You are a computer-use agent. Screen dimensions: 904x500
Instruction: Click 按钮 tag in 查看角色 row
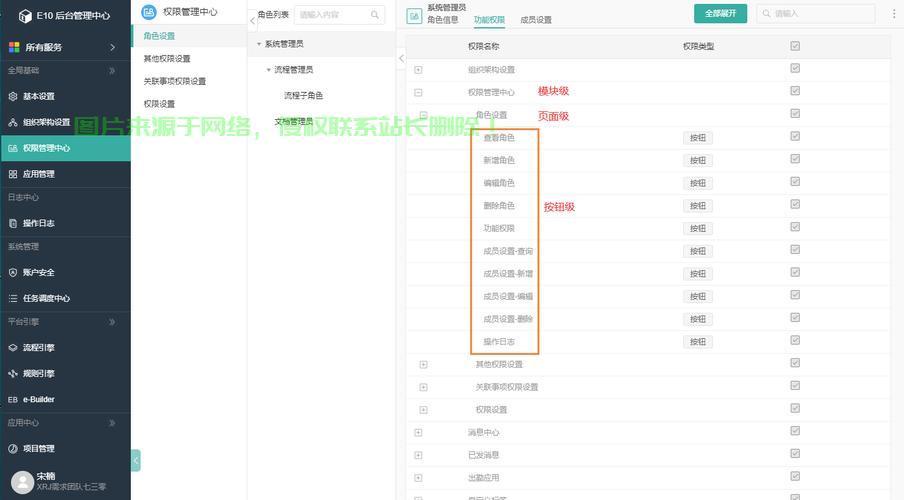point(698,138)
